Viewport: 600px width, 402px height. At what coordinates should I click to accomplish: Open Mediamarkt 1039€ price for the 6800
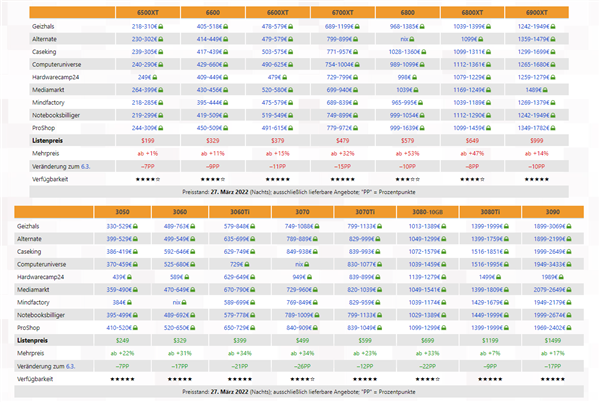tap(406, 88)
